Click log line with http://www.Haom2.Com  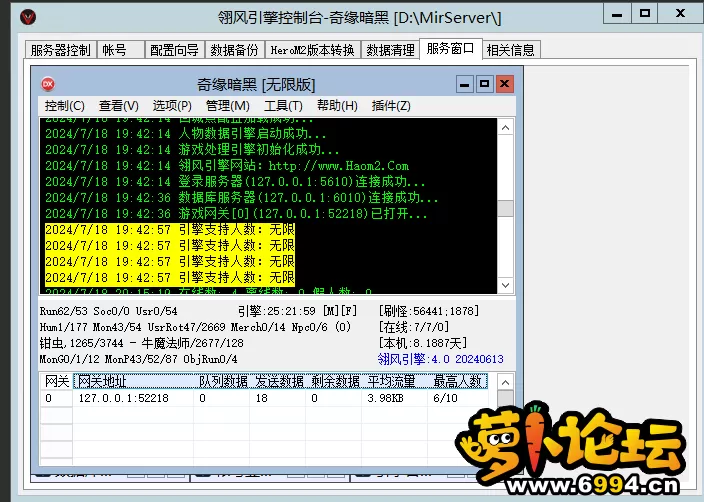click(227, 166)
